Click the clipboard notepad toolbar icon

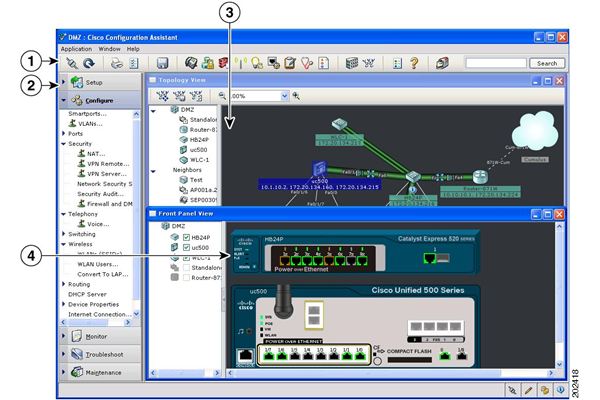[x=290, y=63]
